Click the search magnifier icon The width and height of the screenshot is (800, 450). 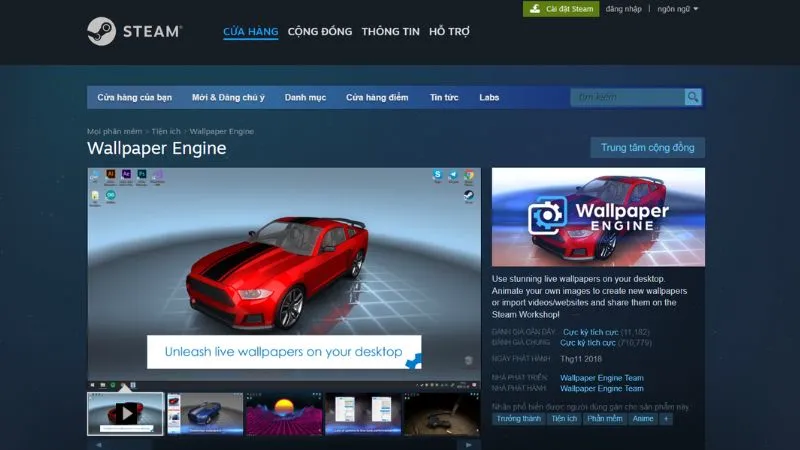pyautogui.click(x=693, y=97)
